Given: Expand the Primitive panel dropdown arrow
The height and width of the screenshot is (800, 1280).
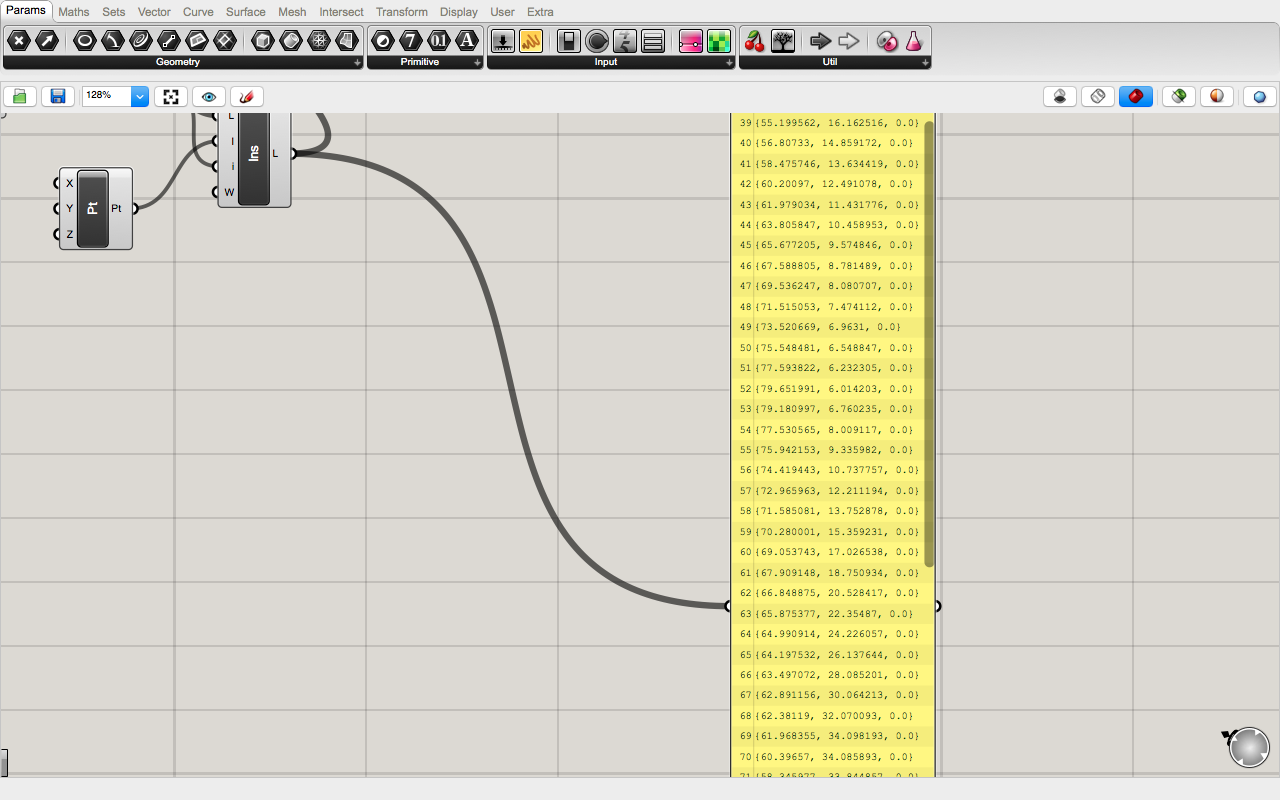Looking at the screenshot, I should pos(477,63).
